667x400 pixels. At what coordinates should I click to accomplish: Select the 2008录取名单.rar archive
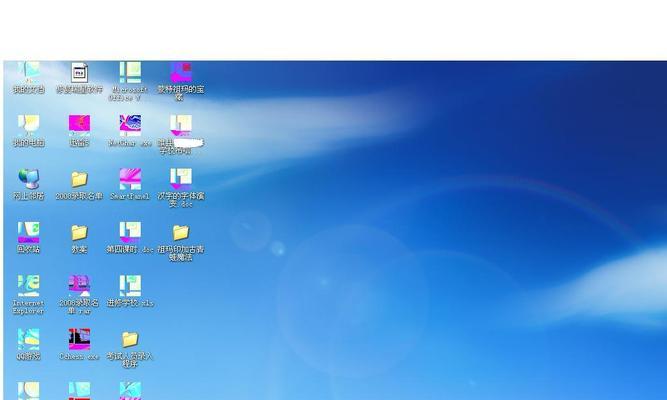[x=80, y=294]
